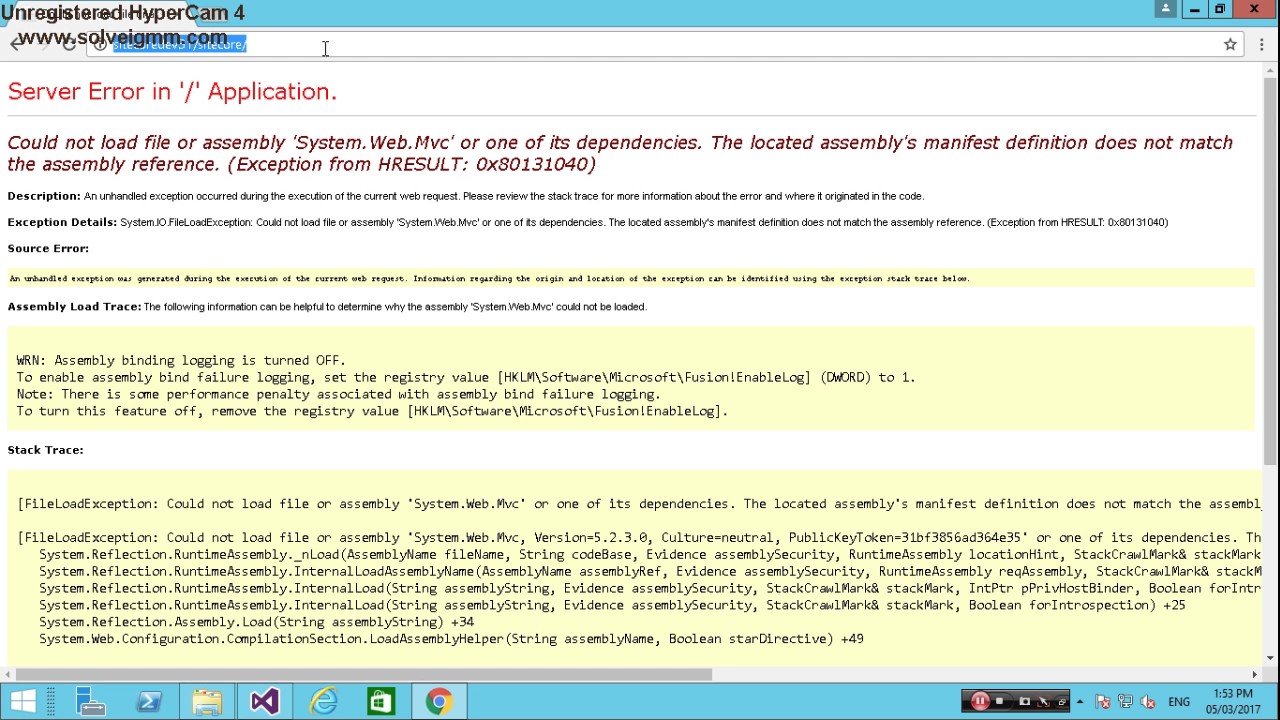Click the horizontal scrollbar thumb
The image size is (1280, 720).
click(364, 674)
